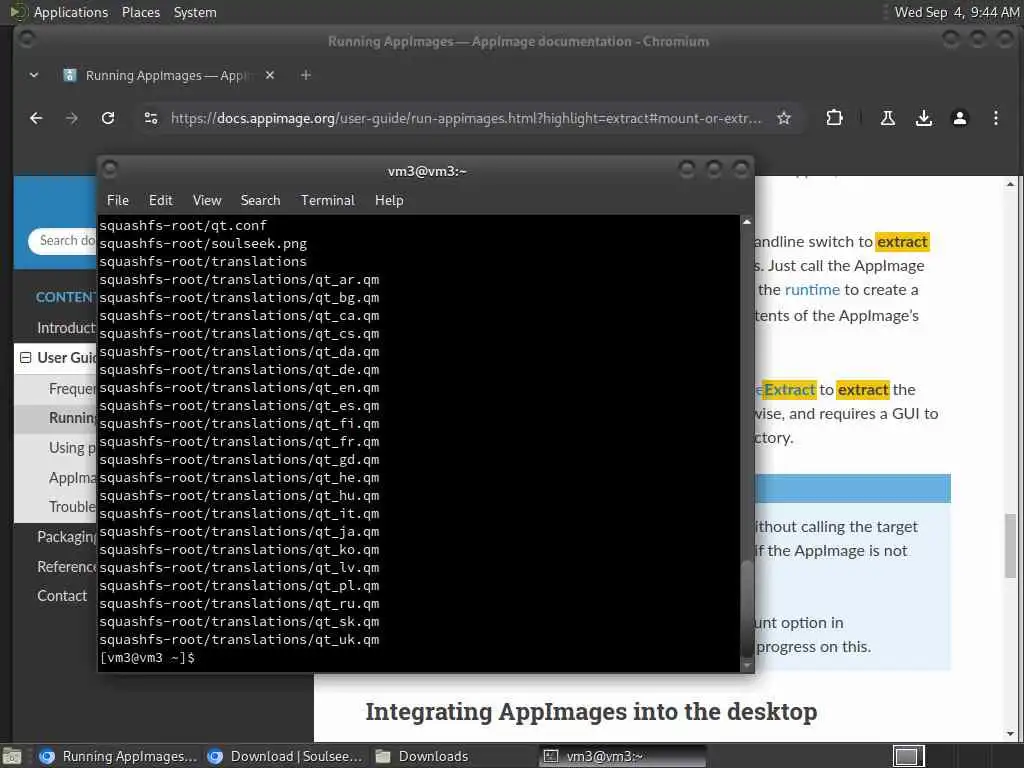Click the browser page scroll down arrow
The image size is (1024, 768).
(1010, 734)
